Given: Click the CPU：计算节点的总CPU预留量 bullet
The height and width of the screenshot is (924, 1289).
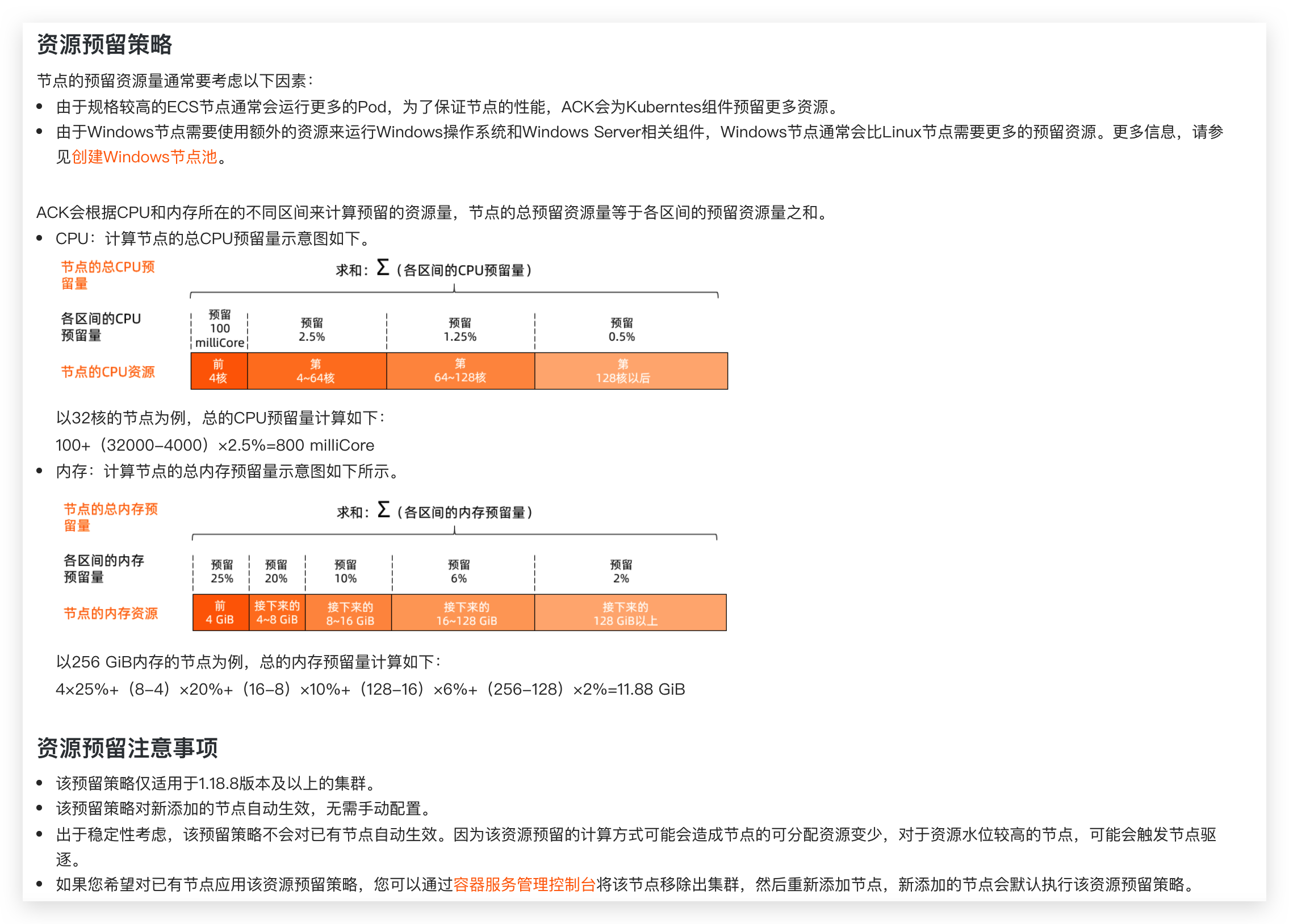Looking at the screenshot, I should click(x=215, y=238).
